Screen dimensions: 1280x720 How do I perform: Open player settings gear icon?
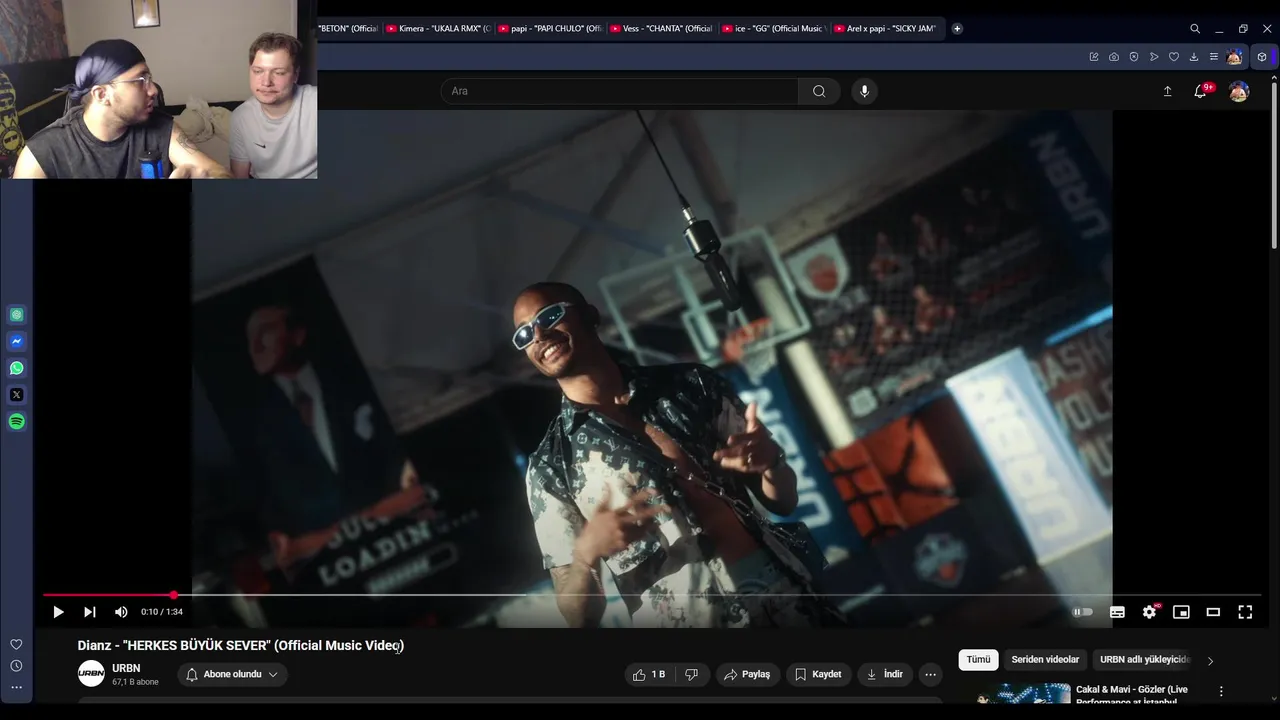[x=1150, y=612]
